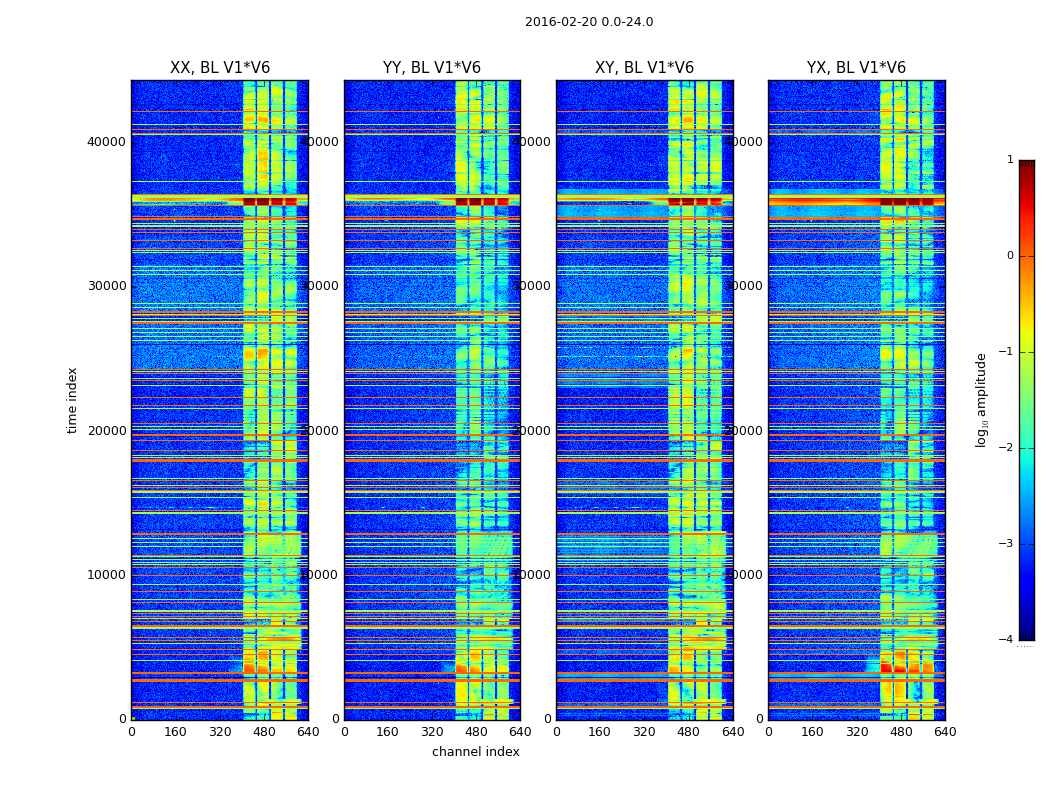Image resolution: width=1050 pixels, height=800 pixels.
Task: Click the XX, BL V1*V6 panel title
Action: [x=220, y=68]
